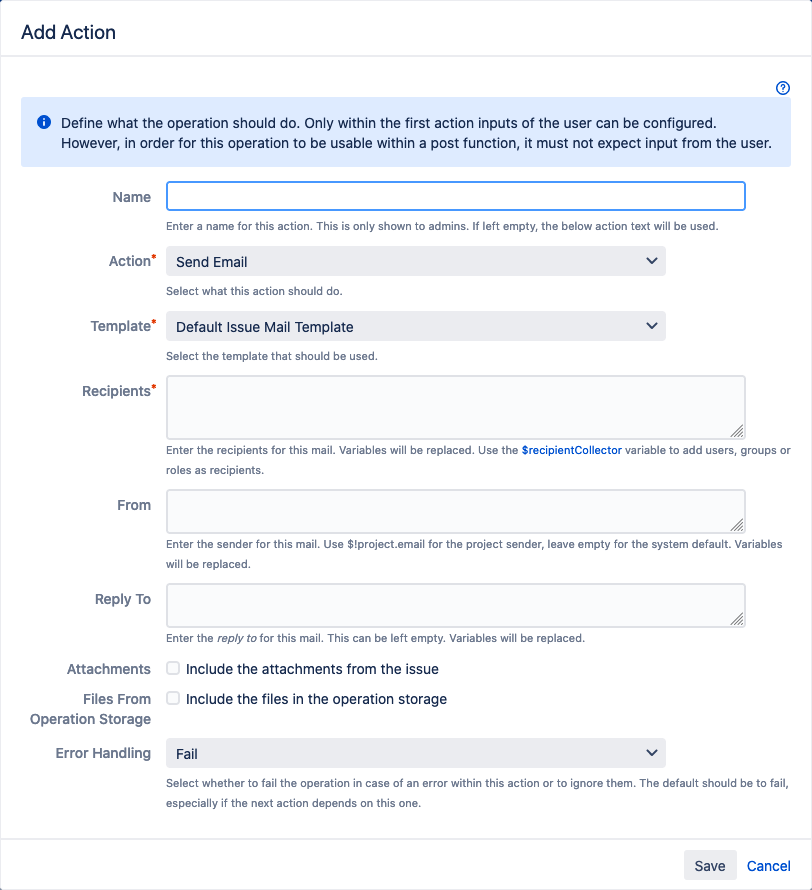Click the Cancel link
The height and width of the screenshot is (890, 812).
pyautogui.click(x=768, y=866)
